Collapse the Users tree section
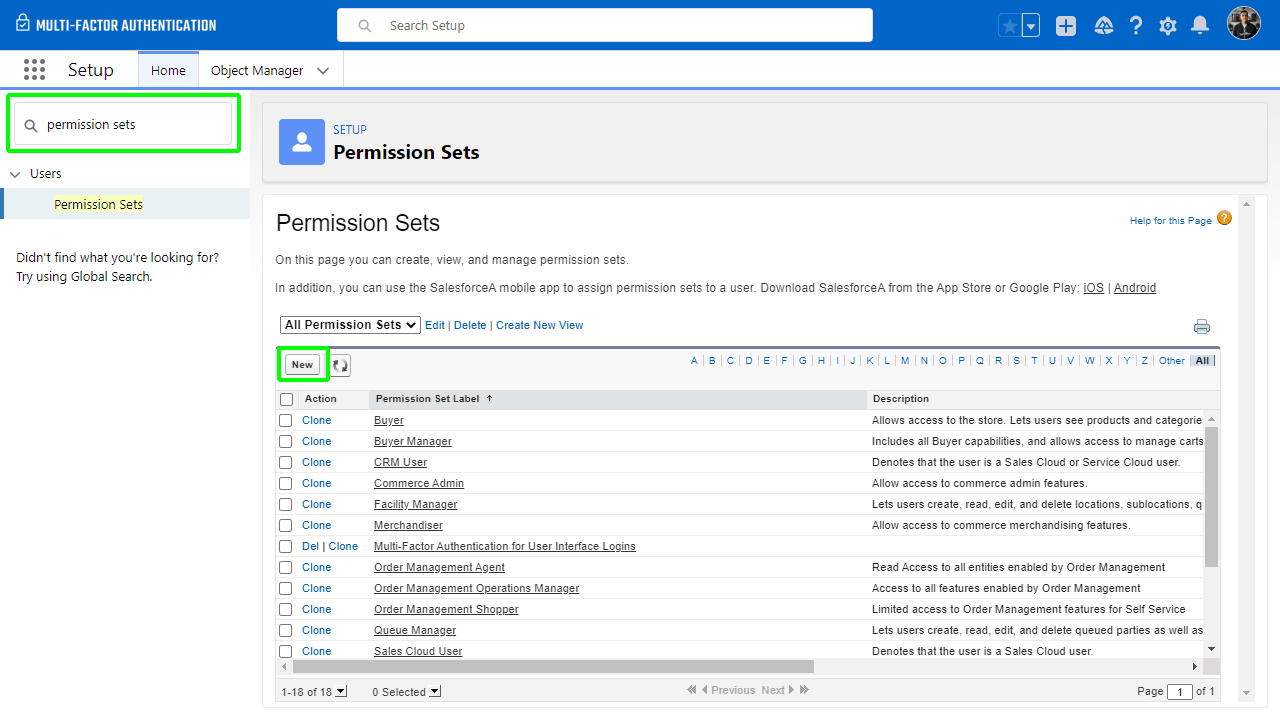 coord(15,174)
